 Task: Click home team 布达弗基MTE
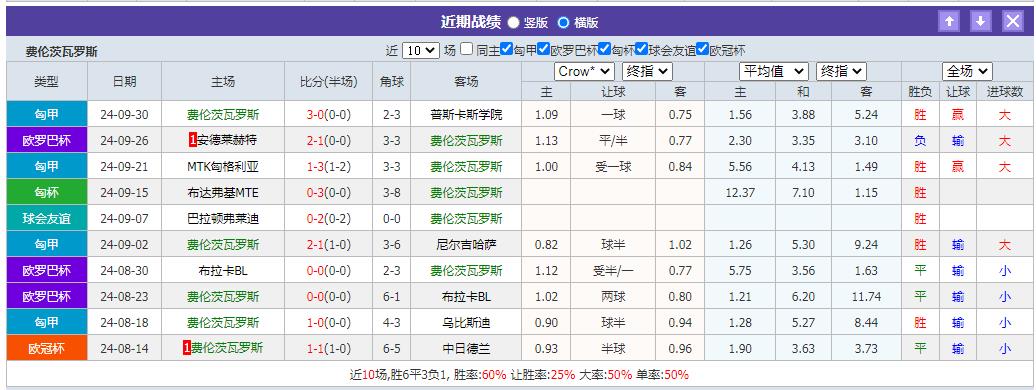pyautogui.click(x=223, y=192)
